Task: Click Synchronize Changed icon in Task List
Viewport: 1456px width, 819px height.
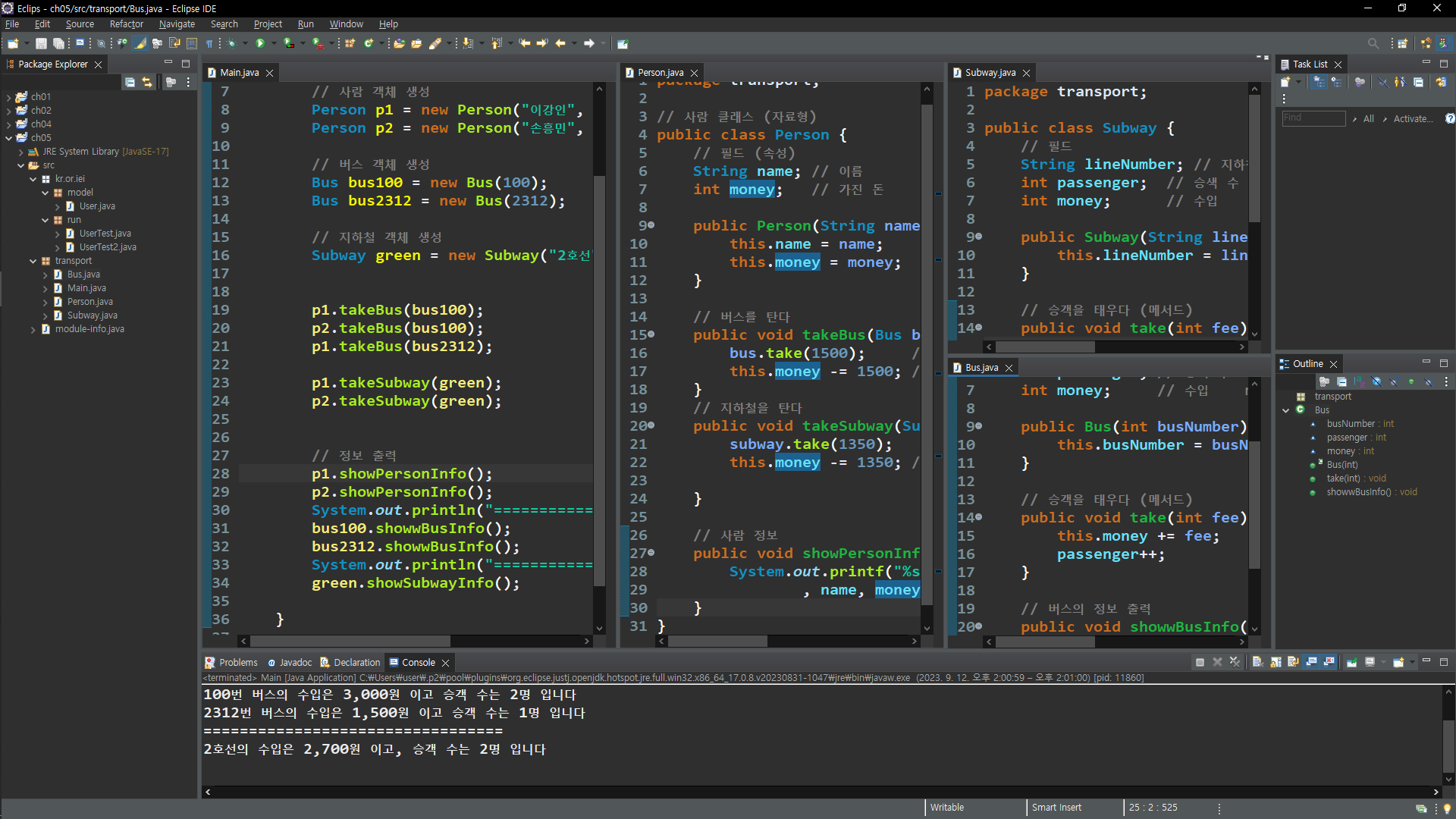Action: 1441,82
